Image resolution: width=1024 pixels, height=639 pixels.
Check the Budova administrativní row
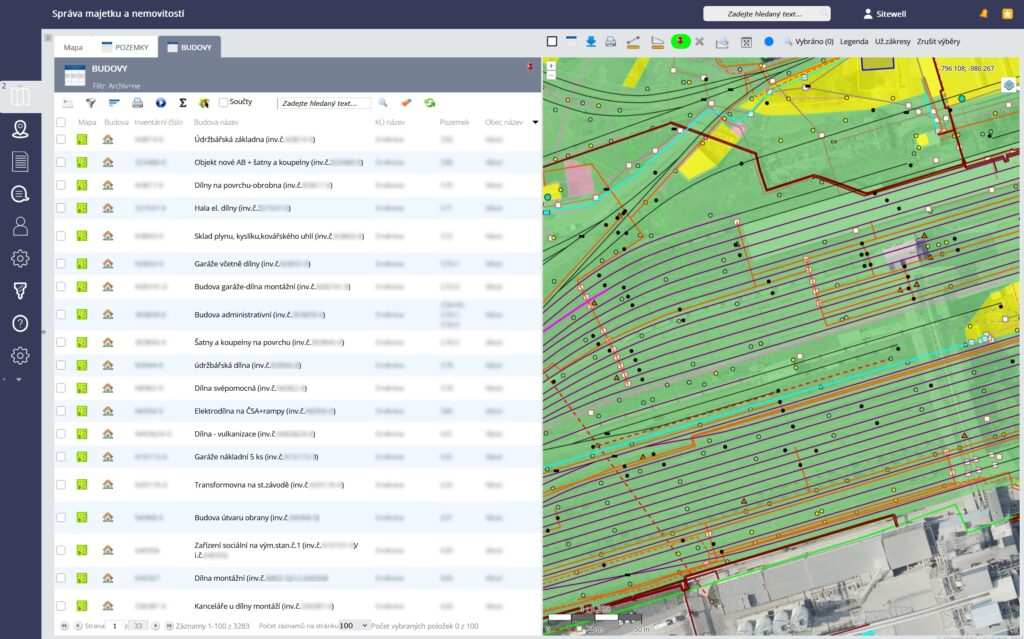pos(61,314)
